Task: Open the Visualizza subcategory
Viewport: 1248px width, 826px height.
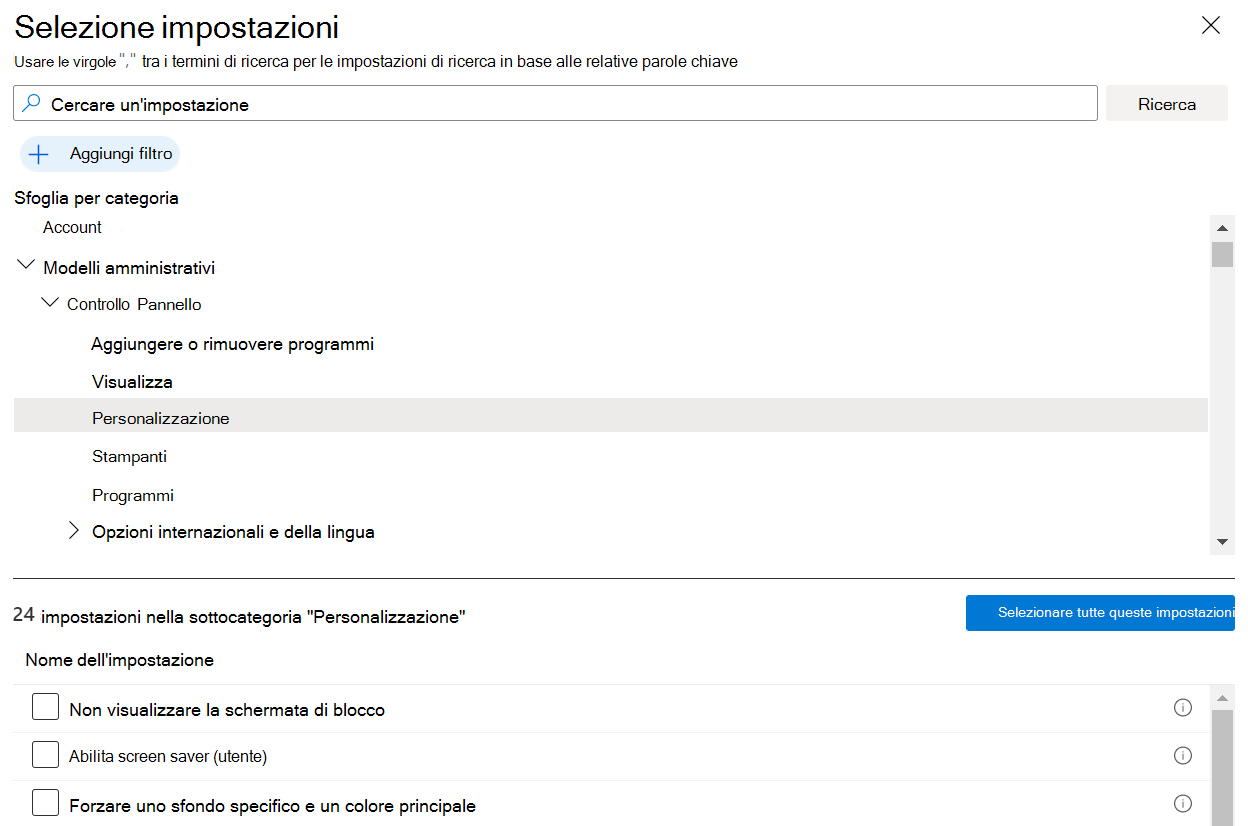Action: (x=132, y=382)
